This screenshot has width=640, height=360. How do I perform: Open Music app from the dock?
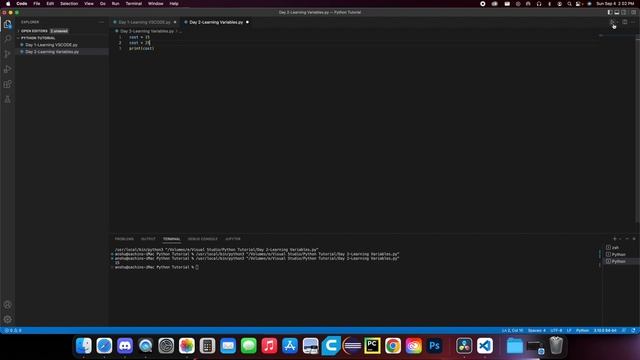(x=269, y=346)
